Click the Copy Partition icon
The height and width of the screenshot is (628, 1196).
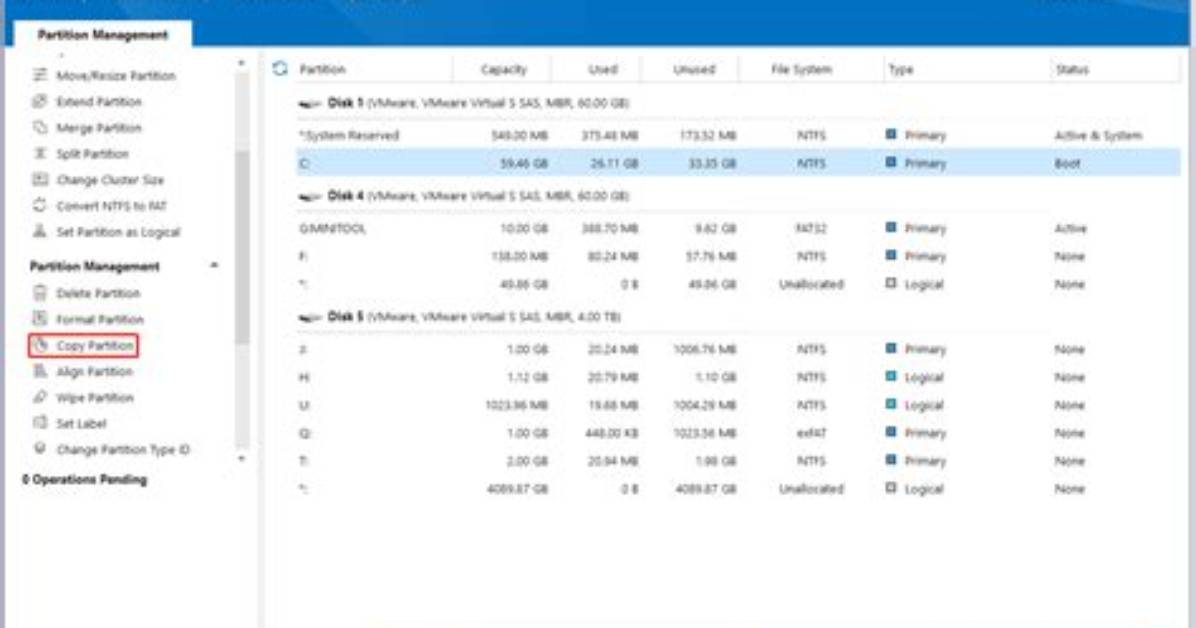(40, 345)
